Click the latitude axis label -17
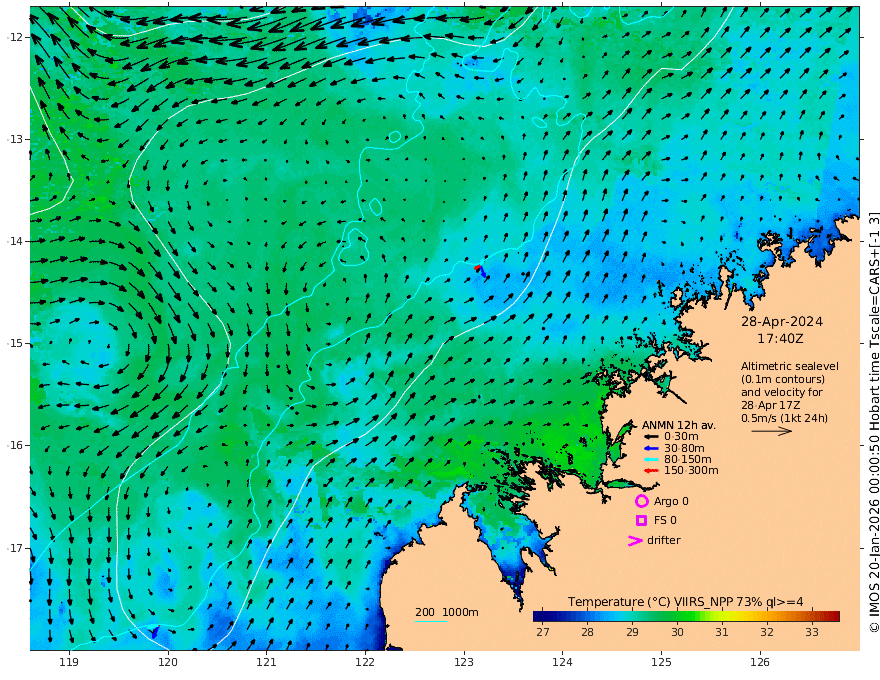 [x=15, y=548]
